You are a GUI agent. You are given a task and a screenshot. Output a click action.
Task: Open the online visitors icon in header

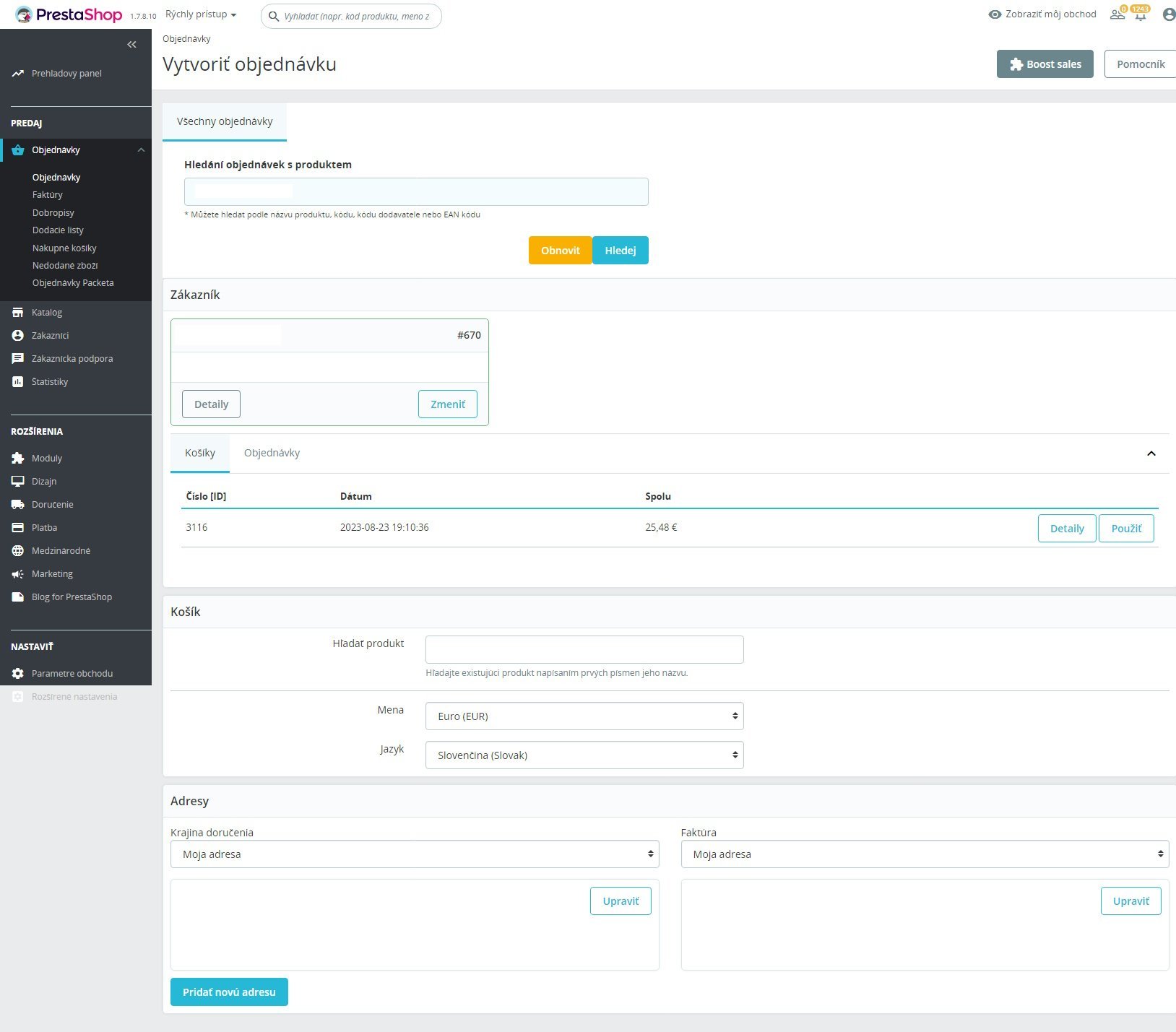click(1117, 14)
